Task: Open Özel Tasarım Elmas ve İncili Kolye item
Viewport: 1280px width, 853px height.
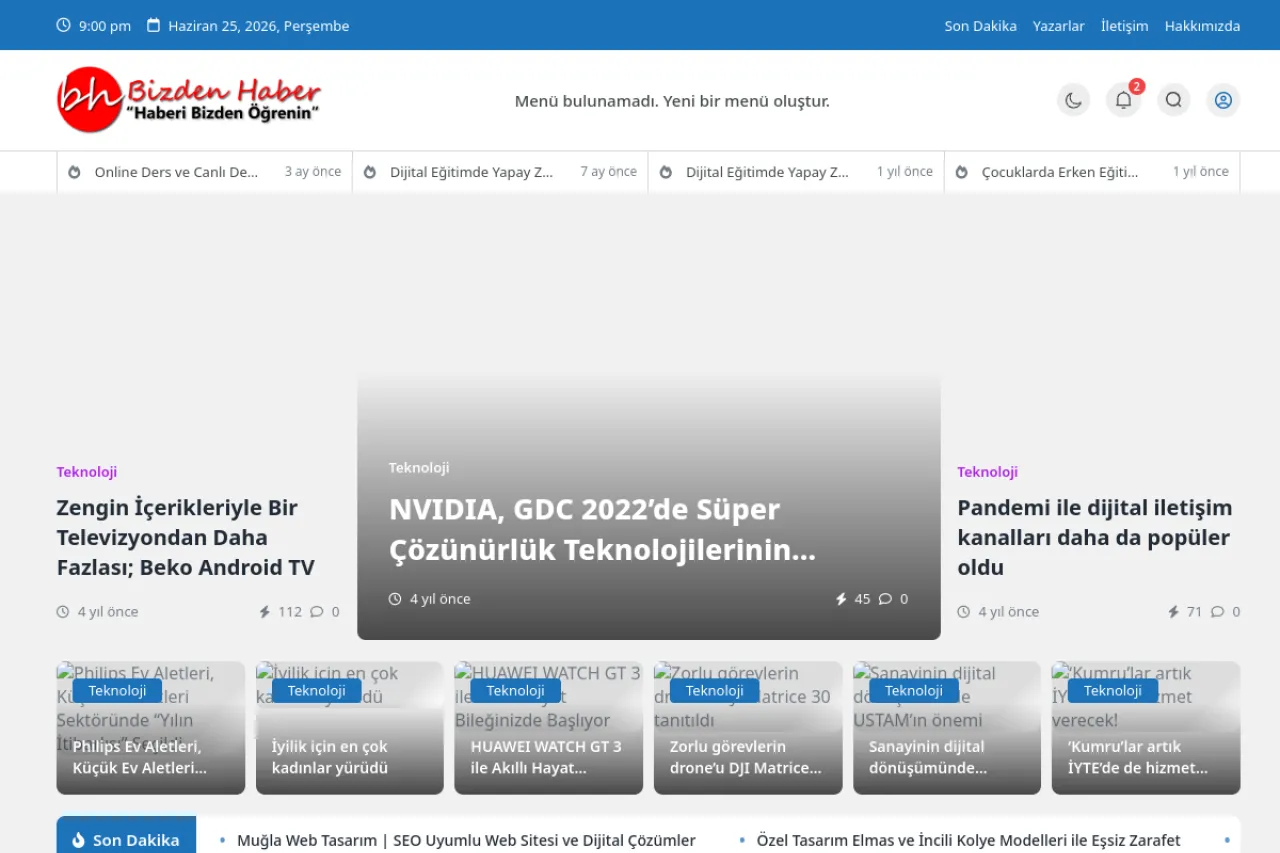Action: point(969,840)
